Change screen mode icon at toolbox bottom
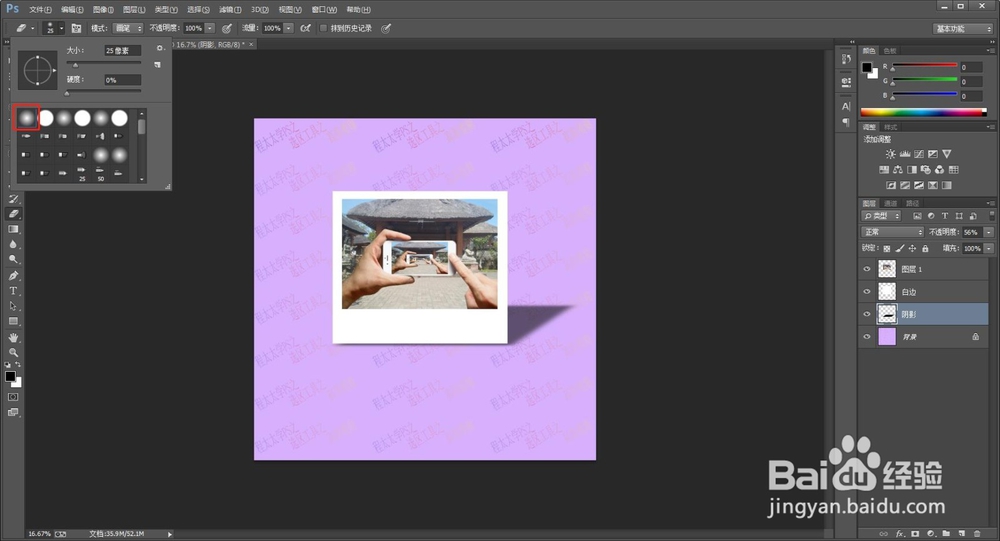This screenshot has height=541, width=1000. click(x=13, y=412)
